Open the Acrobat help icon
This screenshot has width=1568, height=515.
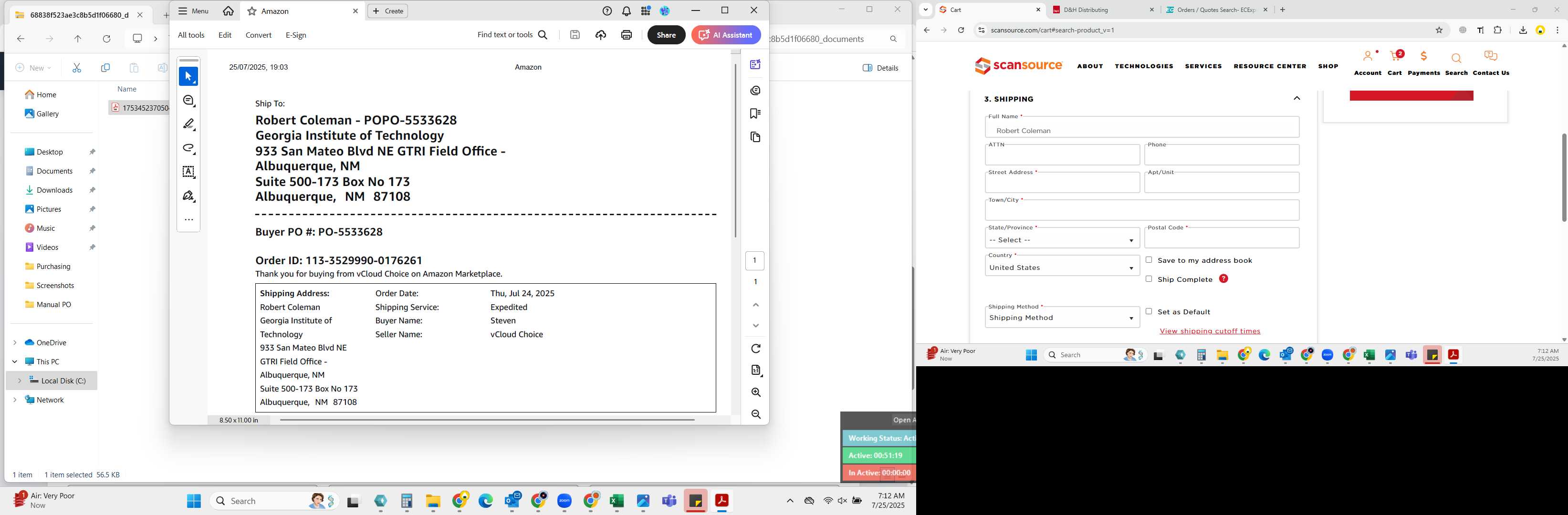tap(607, 11)
